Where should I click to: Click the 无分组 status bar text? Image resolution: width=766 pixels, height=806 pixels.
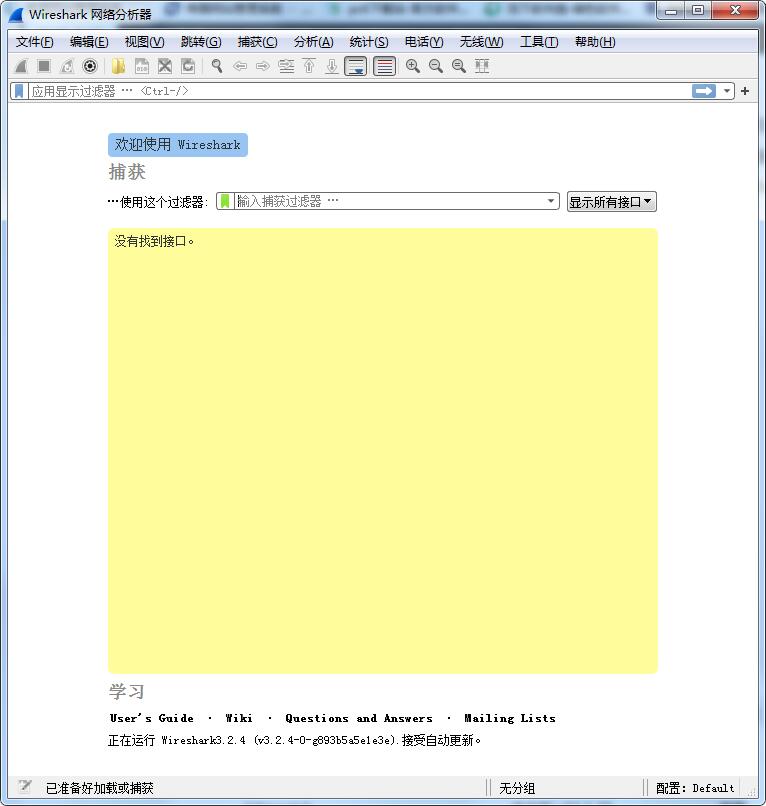click(x=517, y=788)
